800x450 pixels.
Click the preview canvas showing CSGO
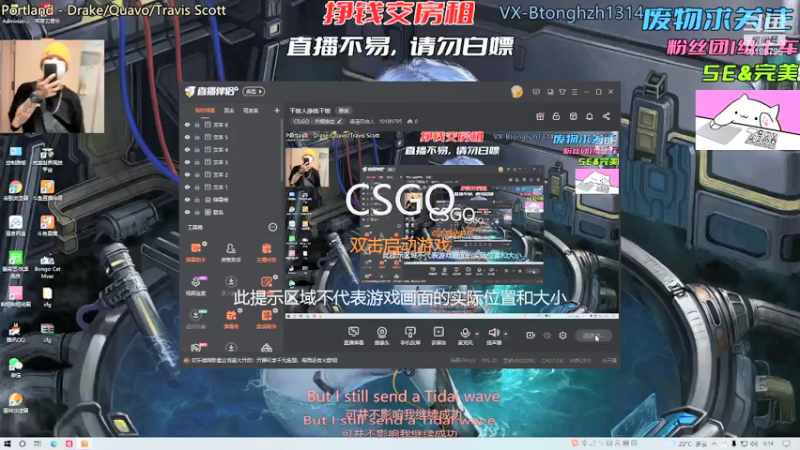(x=452, y=225)
